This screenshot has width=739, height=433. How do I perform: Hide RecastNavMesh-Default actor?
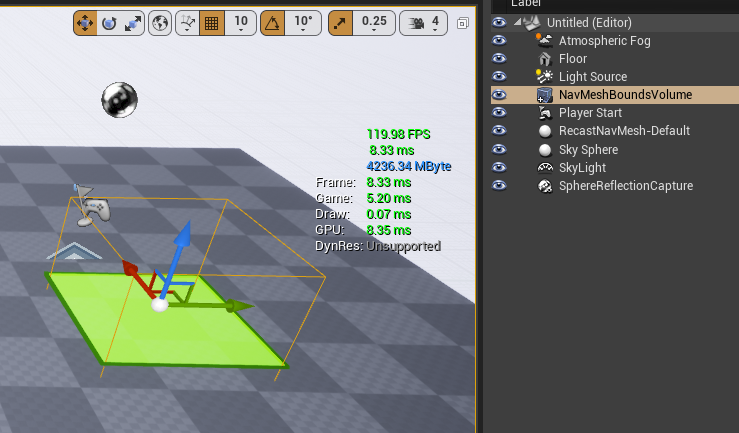499,131
